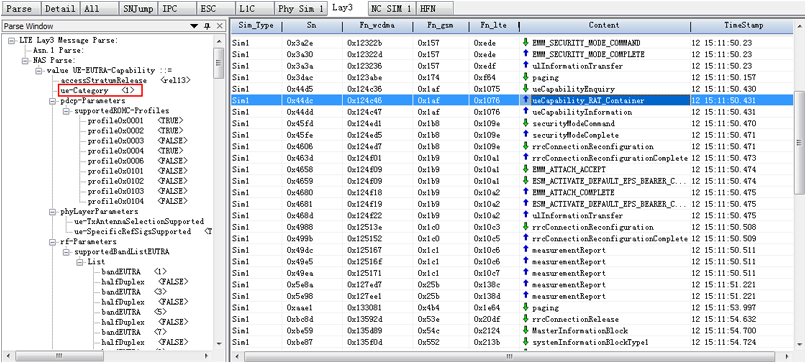Collapse the supportedROHC-Profiles node
This screenshot has width=805, height=362.
click(x=66, y=111)
